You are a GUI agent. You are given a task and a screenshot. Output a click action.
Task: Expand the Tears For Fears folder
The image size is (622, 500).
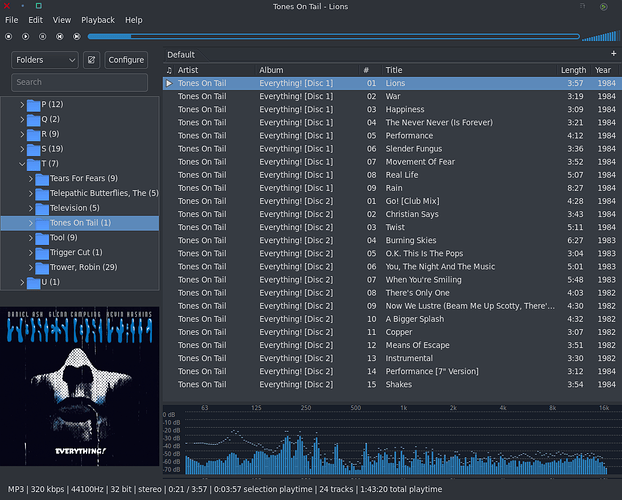coord(32,179)
